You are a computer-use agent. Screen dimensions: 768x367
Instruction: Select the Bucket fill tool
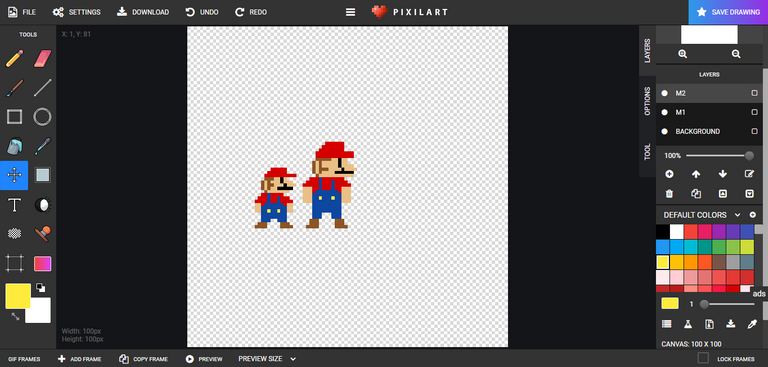[14, 146]
